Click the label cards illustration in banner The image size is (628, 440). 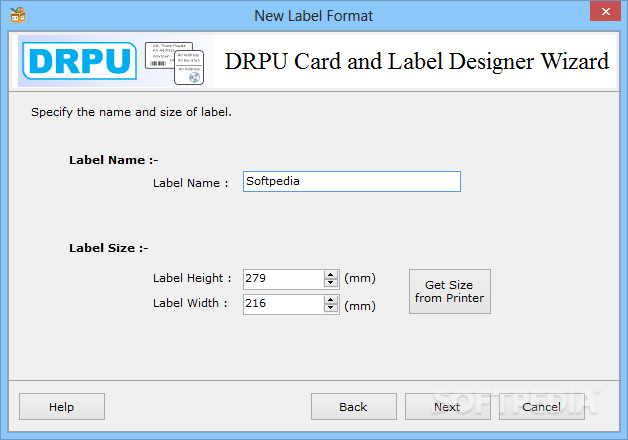tap(174, 63)
